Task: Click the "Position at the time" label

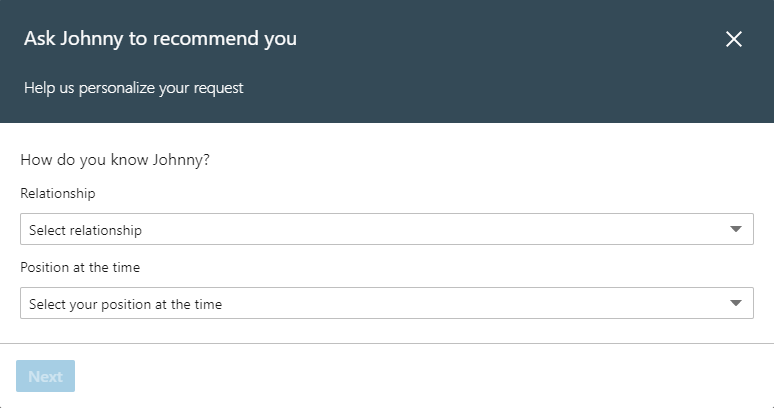Action: click(x=78, y=267)
